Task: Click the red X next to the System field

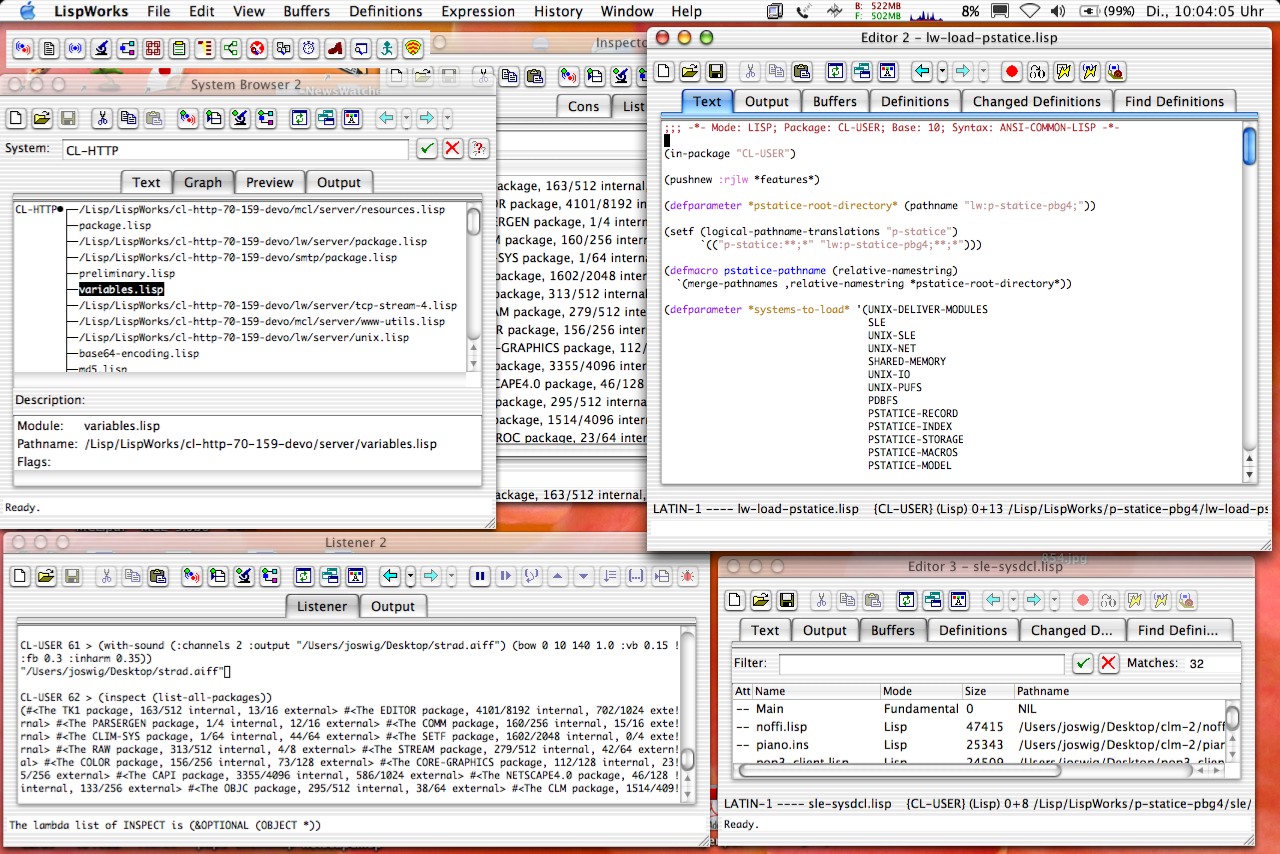Action: 453,148
